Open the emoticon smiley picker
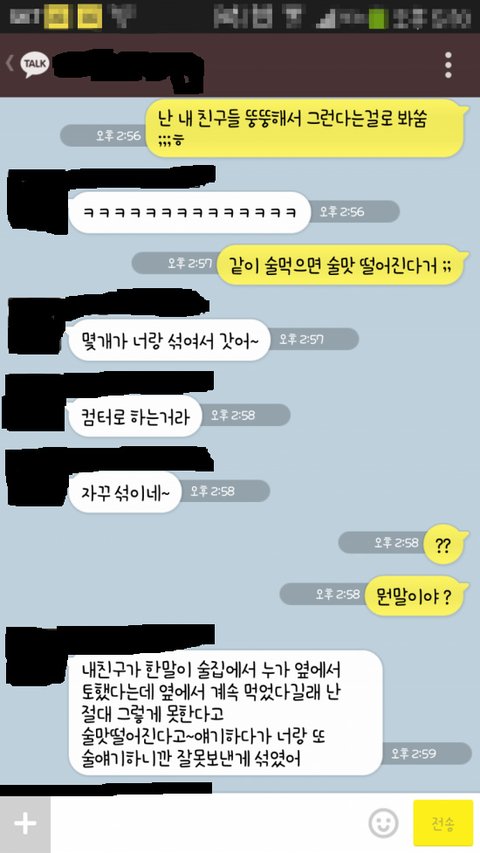 tap(384, 824)
